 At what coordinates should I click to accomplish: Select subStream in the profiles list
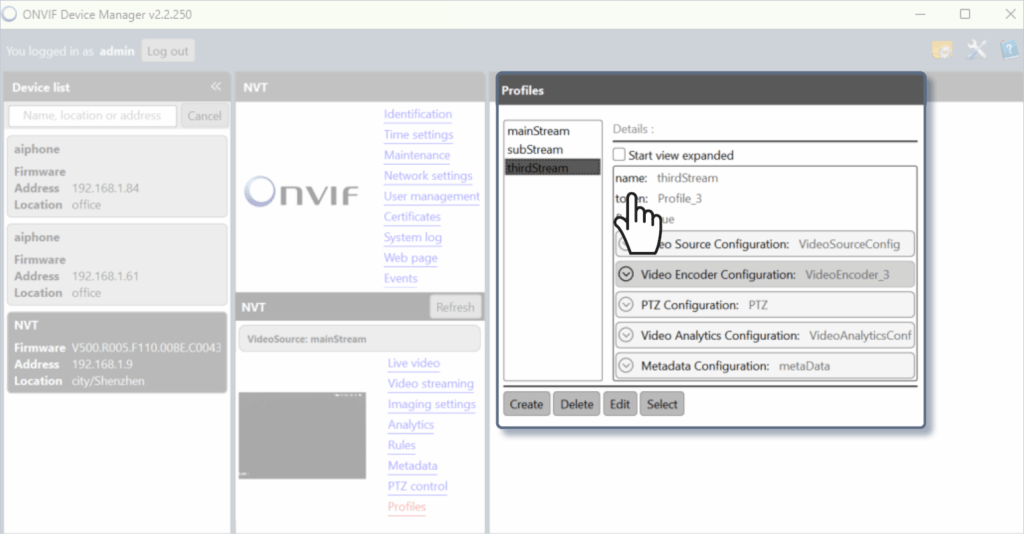[x=536, y=149]
